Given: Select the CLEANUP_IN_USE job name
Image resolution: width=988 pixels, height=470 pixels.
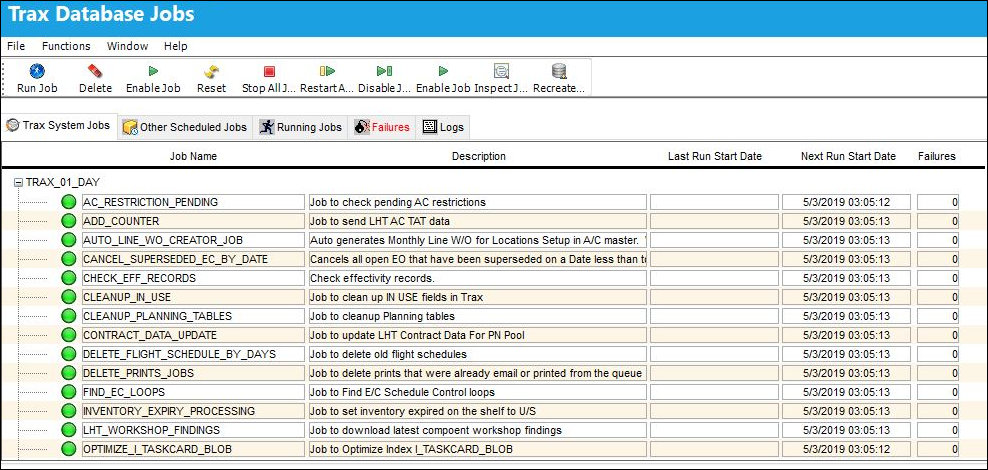Looking at the screenshot, I should [x=193, y=297].
